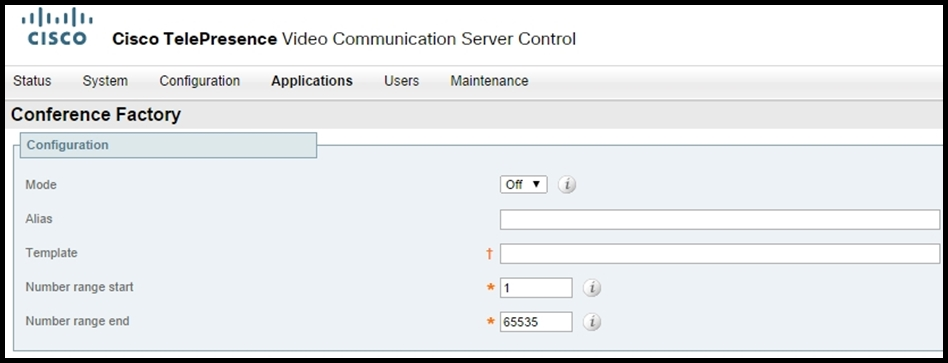This screenshot has width=948, height=363.
Task: Open info icon next to Mode
Action: (567, 185)
